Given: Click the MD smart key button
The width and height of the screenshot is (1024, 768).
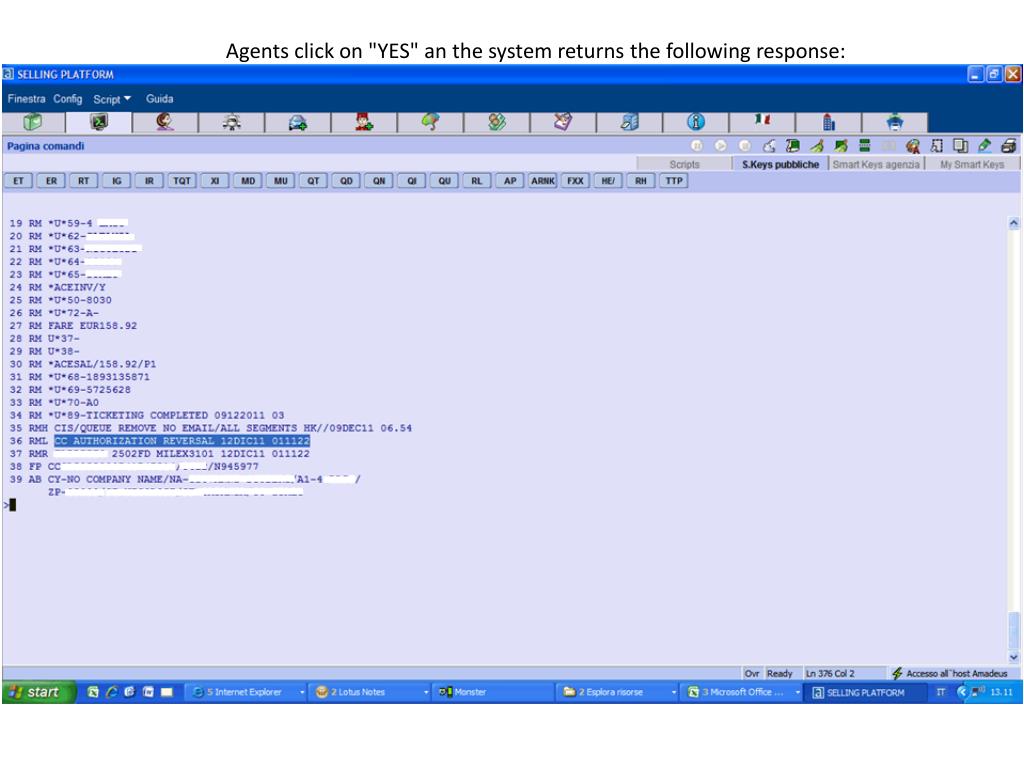Looking at the screenshot, I should click(x=248, y=181).
